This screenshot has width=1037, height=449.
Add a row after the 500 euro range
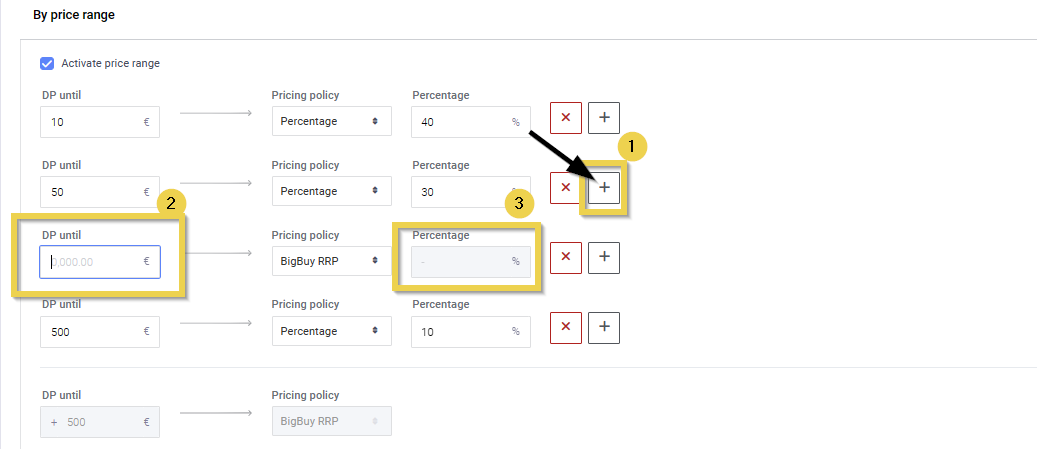click(x=603, y=326)
